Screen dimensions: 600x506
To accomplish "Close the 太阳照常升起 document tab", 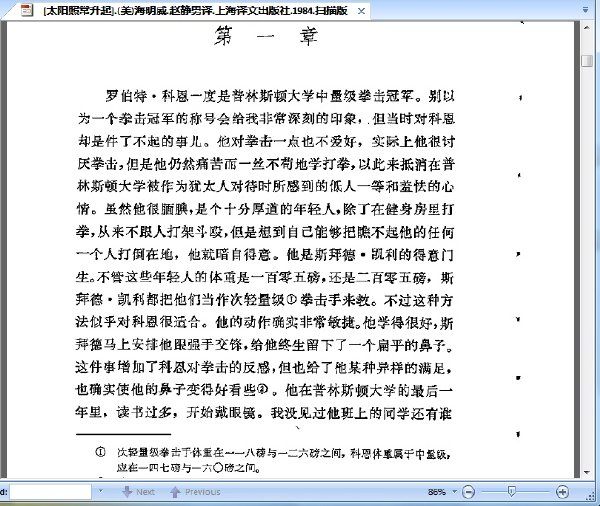I will (x=361, y=11).
